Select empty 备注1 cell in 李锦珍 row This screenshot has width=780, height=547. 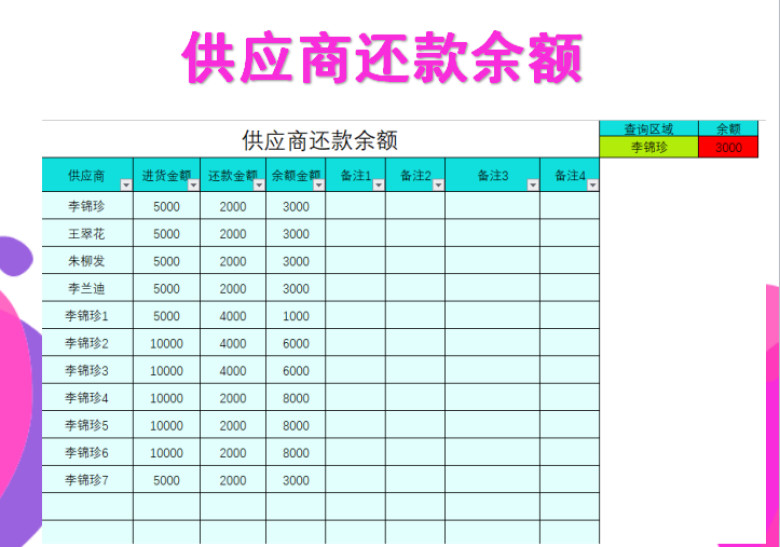click(356, 205)
